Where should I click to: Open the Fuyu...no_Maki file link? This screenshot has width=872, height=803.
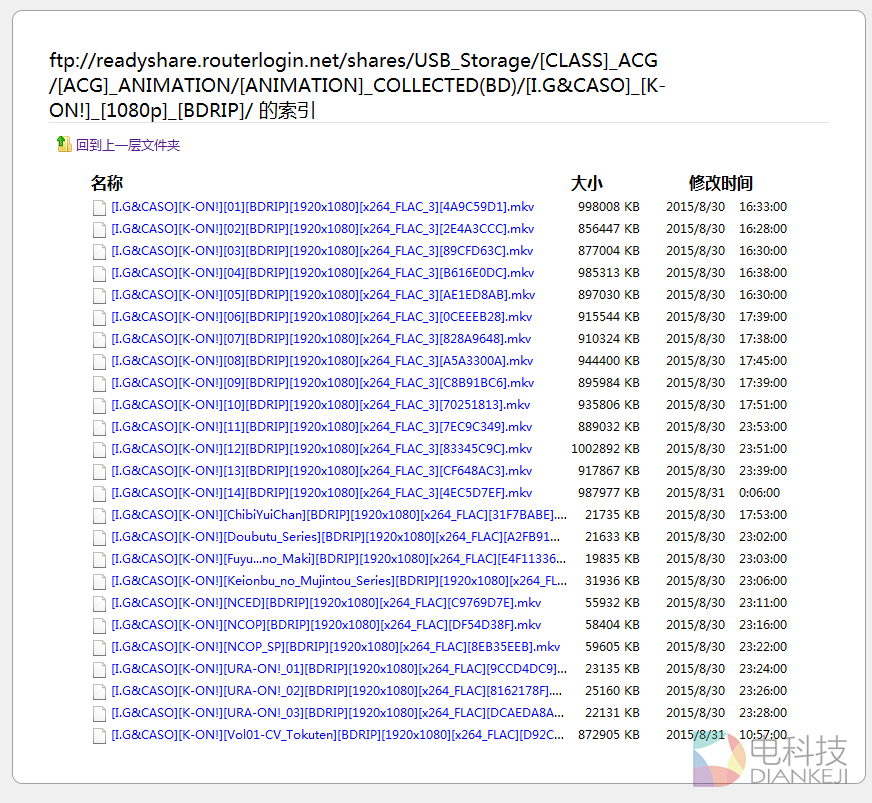click(338, 559)
